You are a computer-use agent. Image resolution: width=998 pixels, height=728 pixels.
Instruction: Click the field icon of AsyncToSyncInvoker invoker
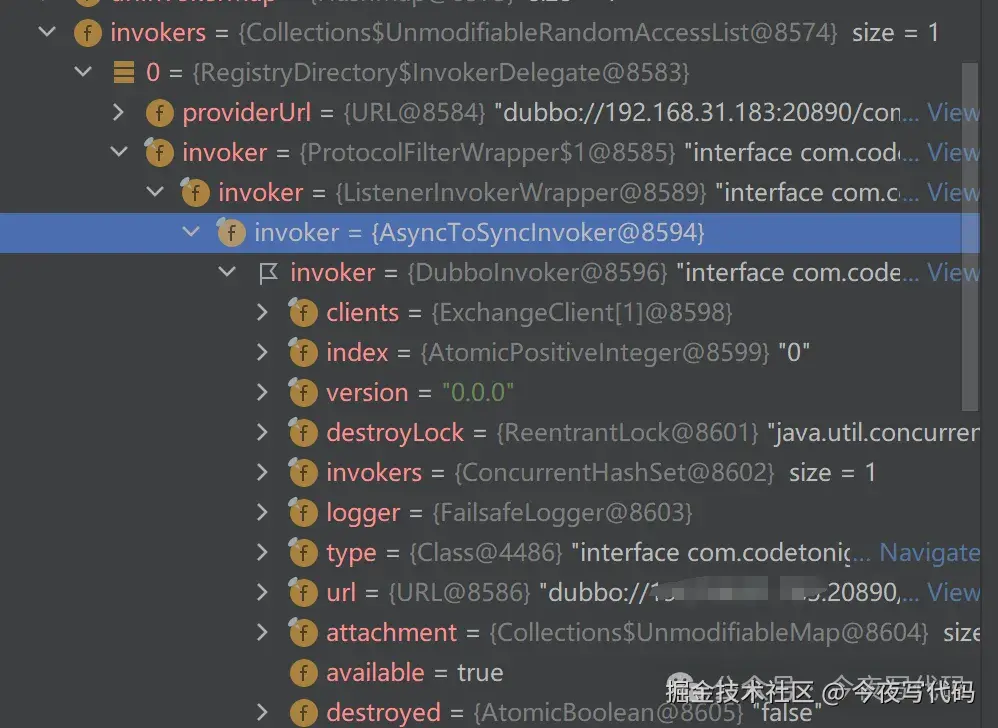point(231,232)
